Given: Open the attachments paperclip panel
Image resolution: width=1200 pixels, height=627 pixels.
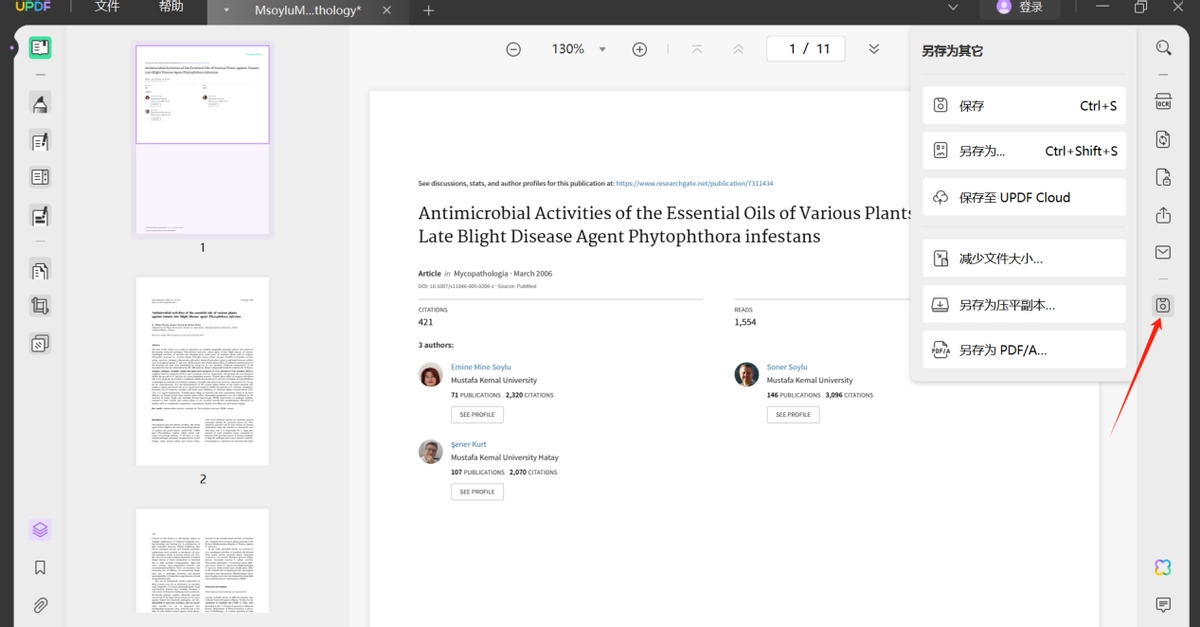Looking at the screenshot, I should point(40,605).
